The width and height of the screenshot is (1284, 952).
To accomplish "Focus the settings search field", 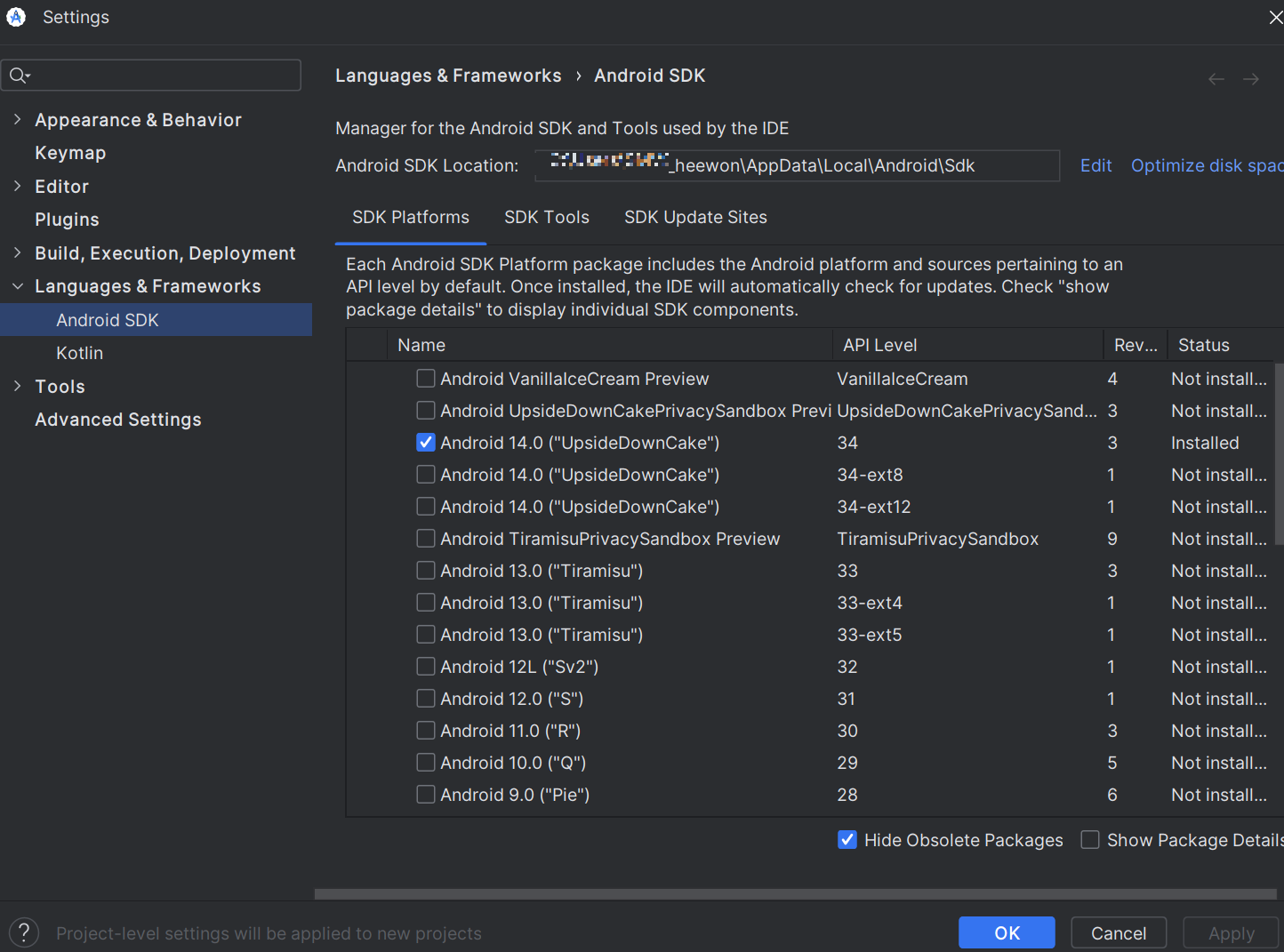I will 151,76.
